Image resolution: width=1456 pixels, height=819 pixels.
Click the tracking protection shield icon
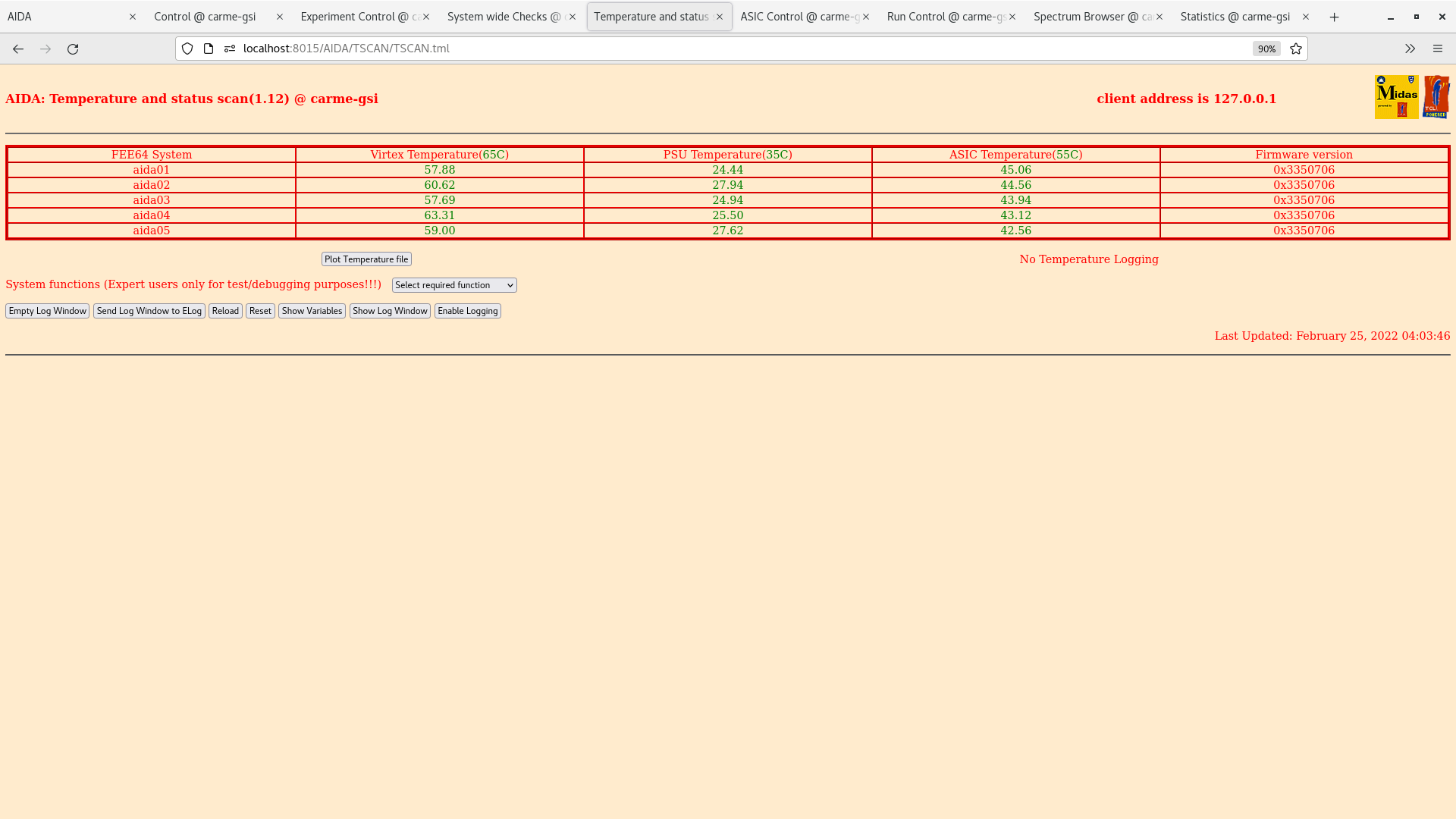(187, 49)
